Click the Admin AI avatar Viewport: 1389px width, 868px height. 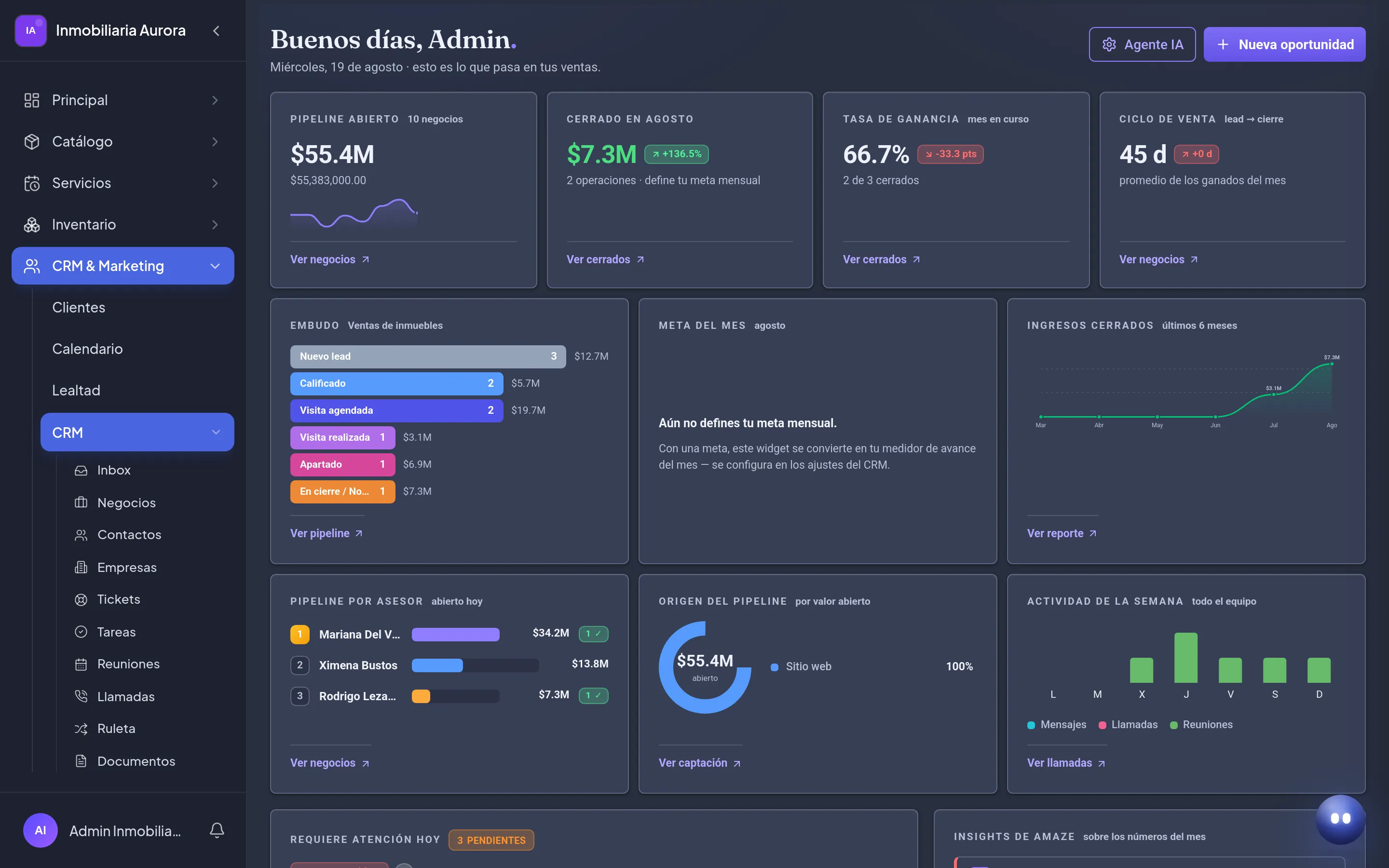point(40,830)
